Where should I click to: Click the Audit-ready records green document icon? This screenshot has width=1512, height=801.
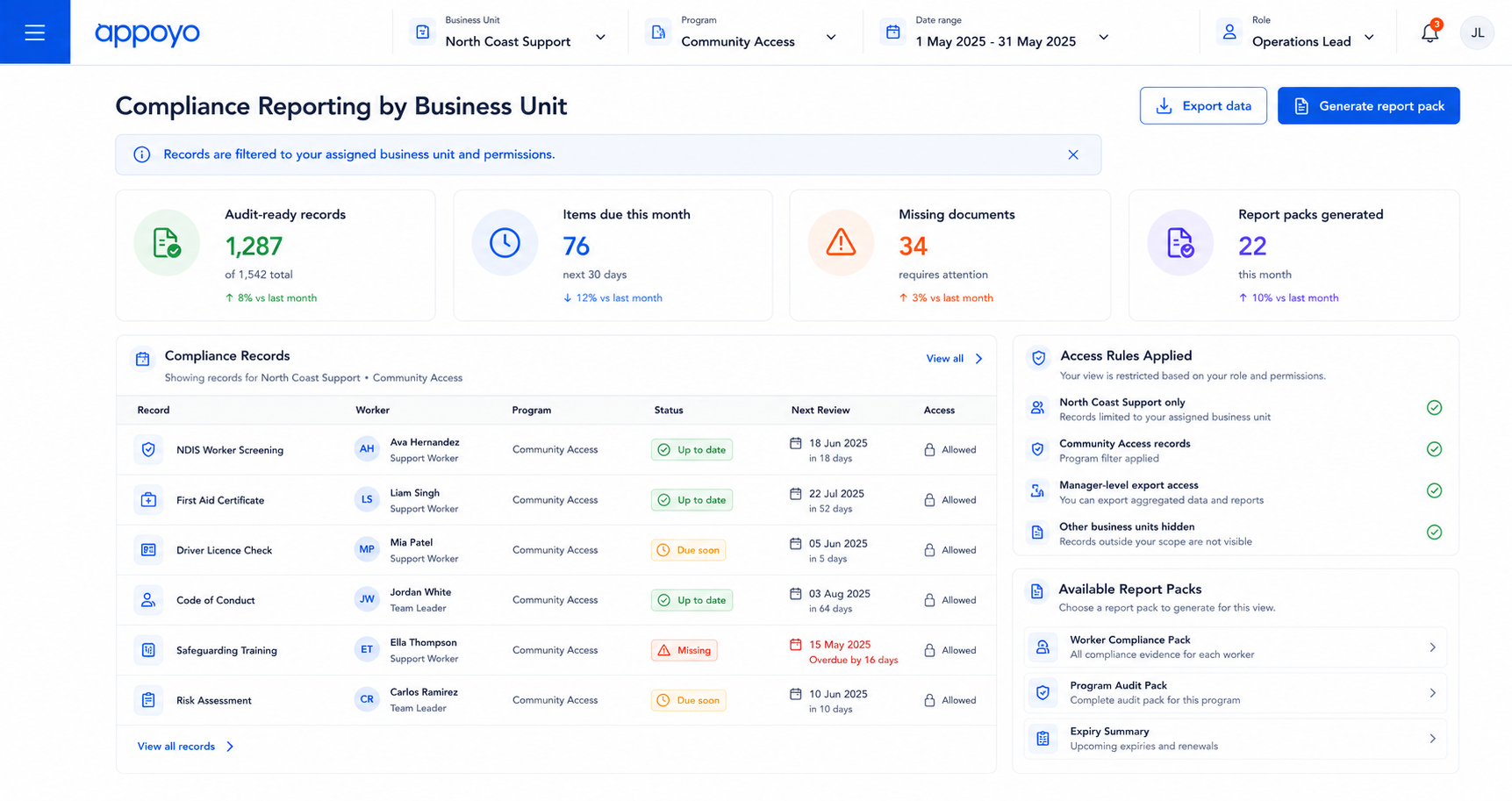(x=167, y=243)
